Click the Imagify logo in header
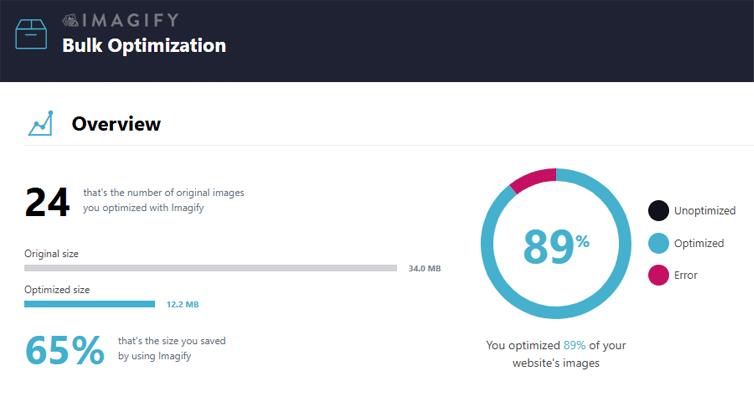 point(121,20)
